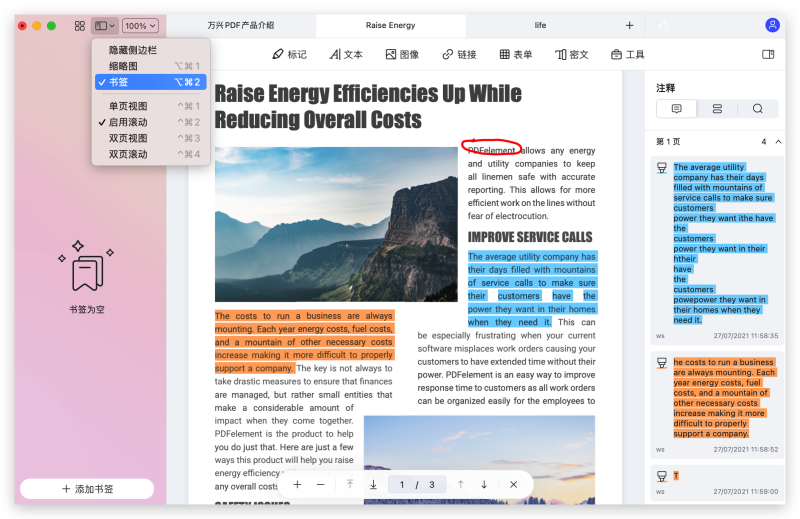Select the checked 书签 menu option
800x519 pixels.
coord(118,82)
